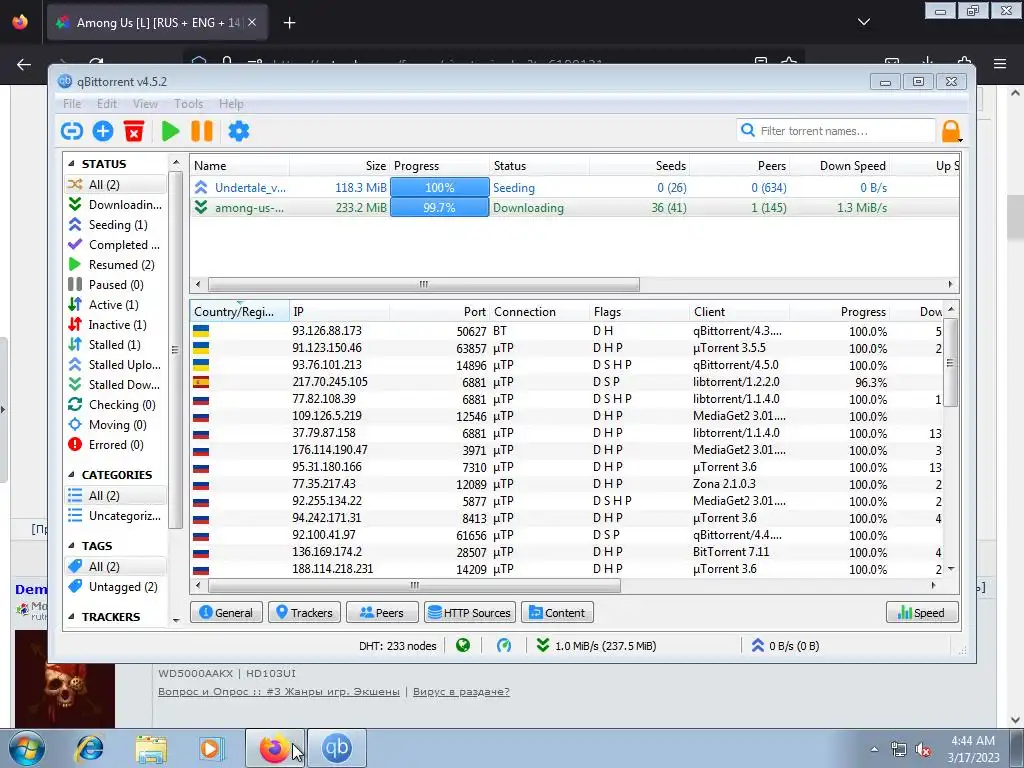Viewport: 1024px width, 768px height.
Task: Select the Moving (0) status filter
Action: (x=115, y=425)
